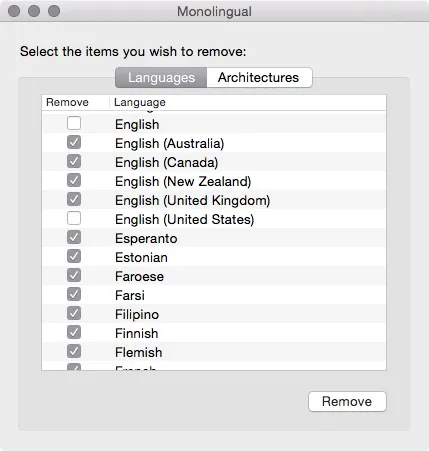The image size is (429, 451).
Task: Uncheck English (United Kingdom) checkbox
Action: click(x=74, y=199)
